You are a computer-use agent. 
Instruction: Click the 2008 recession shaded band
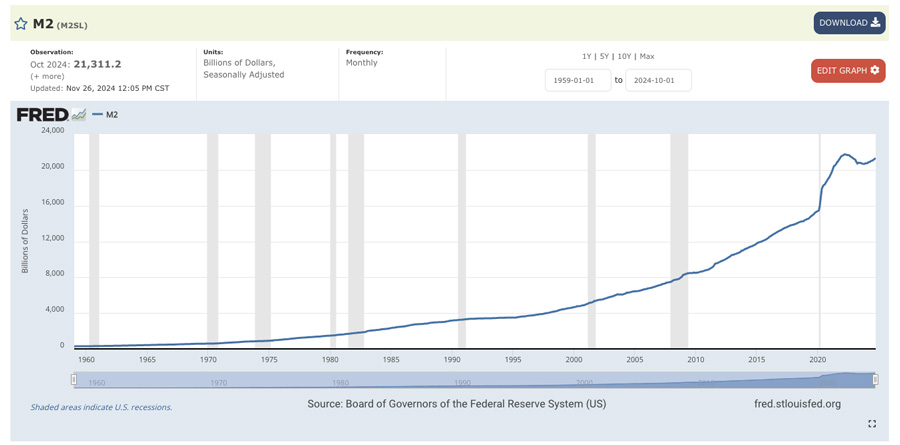(x=679, y=240)
